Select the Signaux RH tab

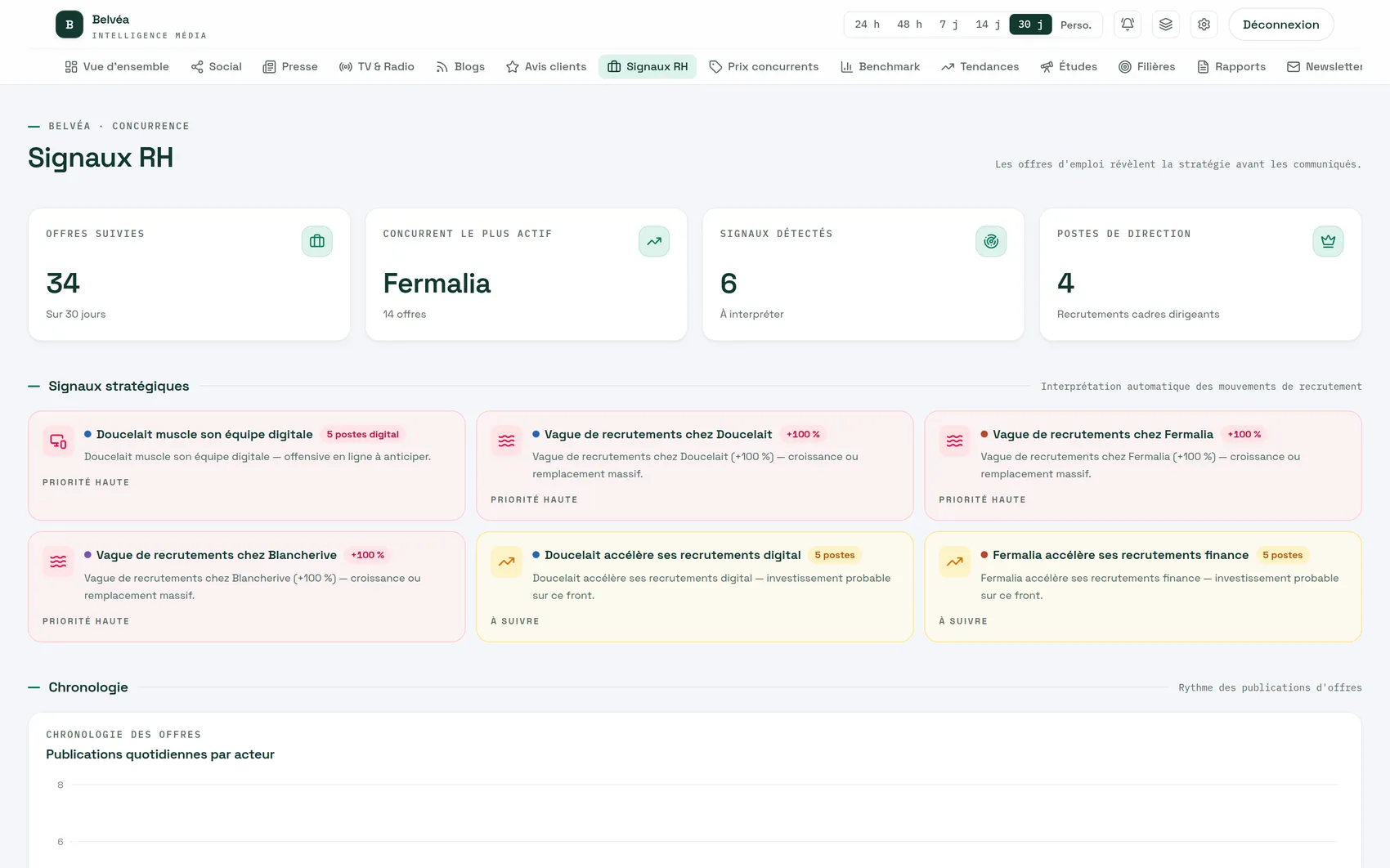pyautogui.click(x=648, y=67)
